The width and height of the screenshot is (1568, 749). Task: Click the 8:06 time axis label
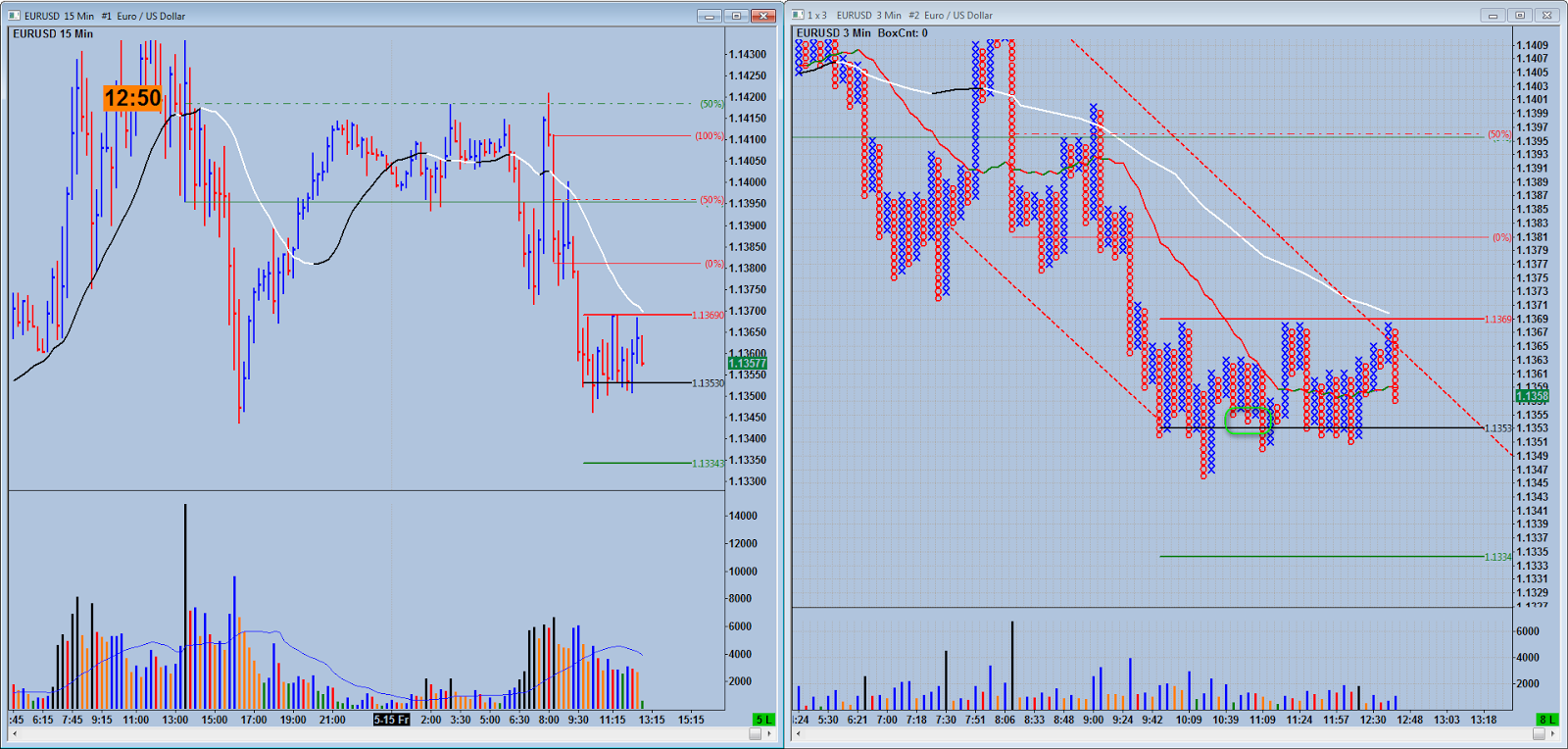1004,720
